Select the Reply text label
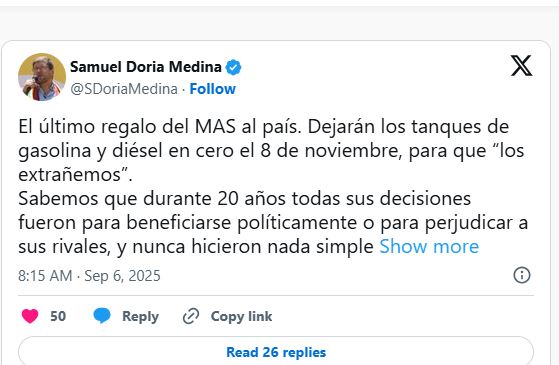 click(140, 317)
